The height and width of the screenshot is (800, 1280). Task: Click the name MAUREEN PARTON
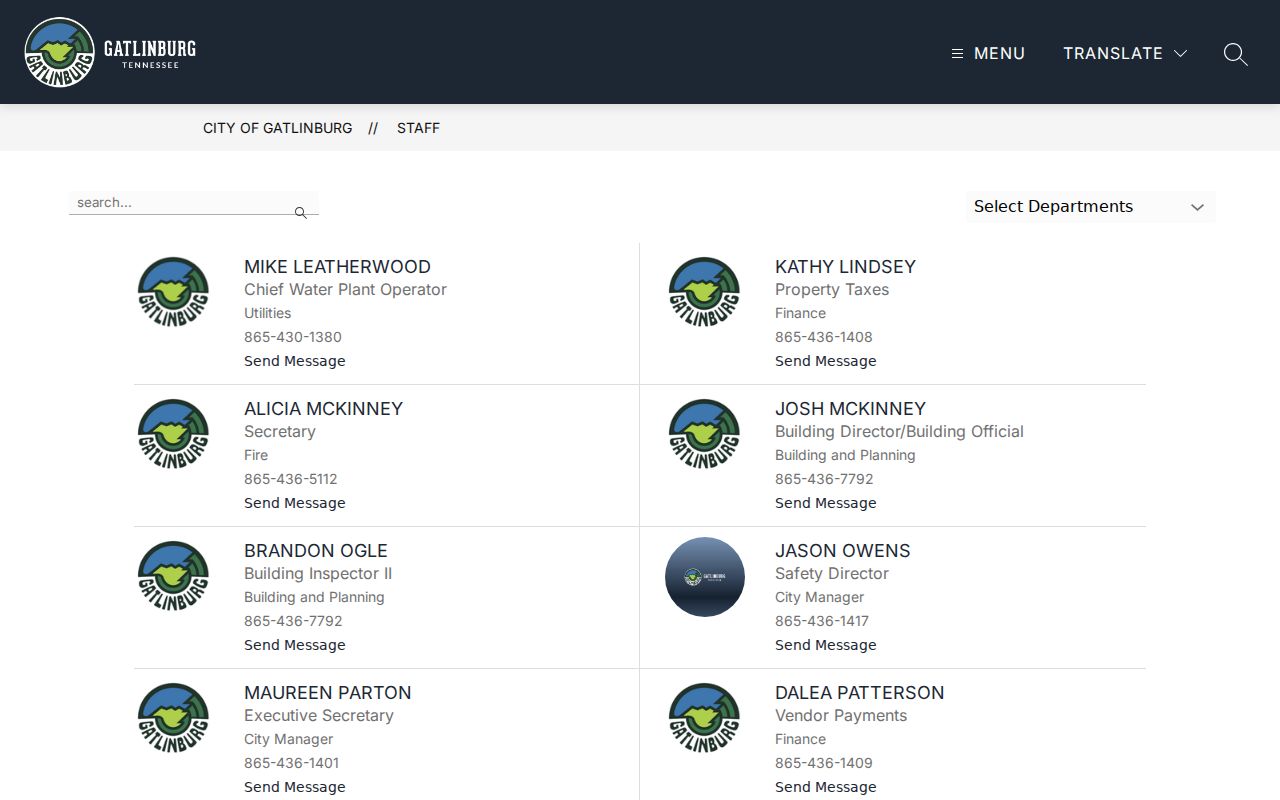pyautogui.click(x=328, y=693)
